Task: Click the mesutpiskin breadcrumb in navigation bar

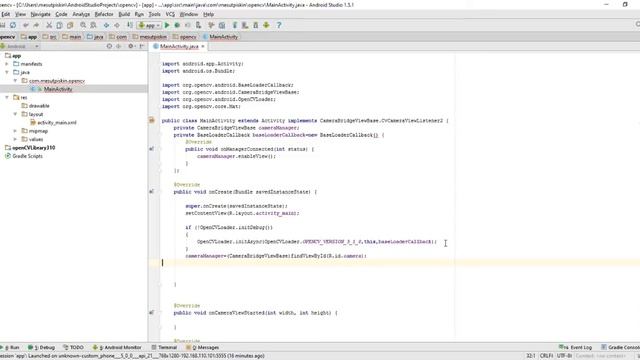Action: pyautogui.click(x=150, y=37)
